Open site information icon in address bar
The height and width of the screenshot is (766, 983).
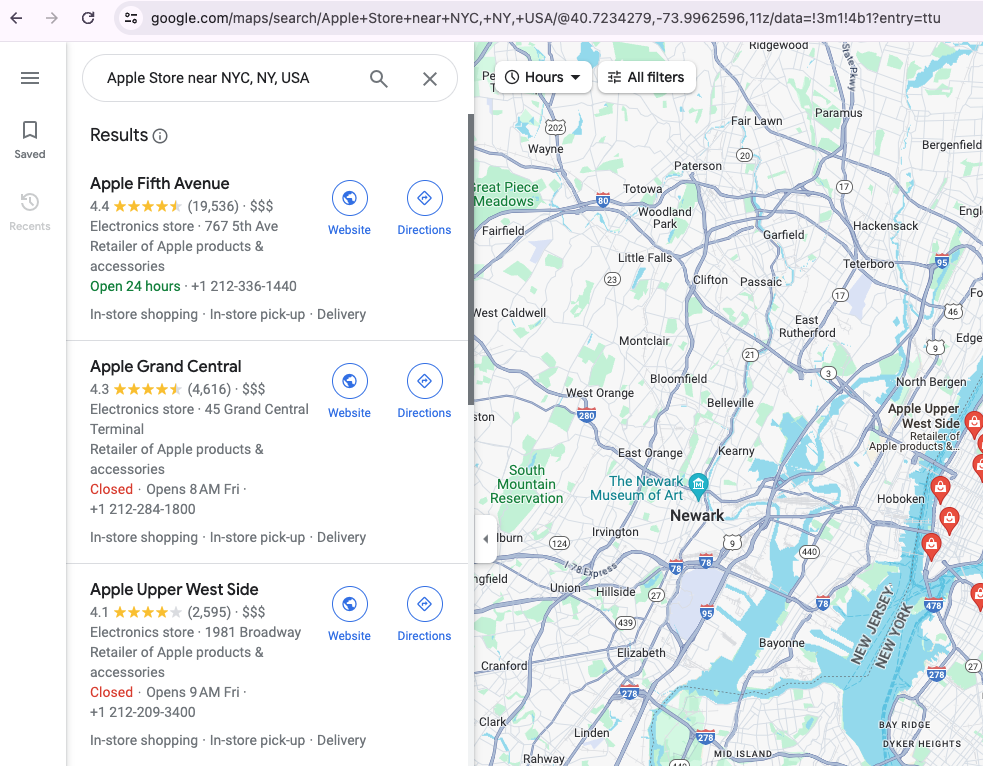[130, 18]
